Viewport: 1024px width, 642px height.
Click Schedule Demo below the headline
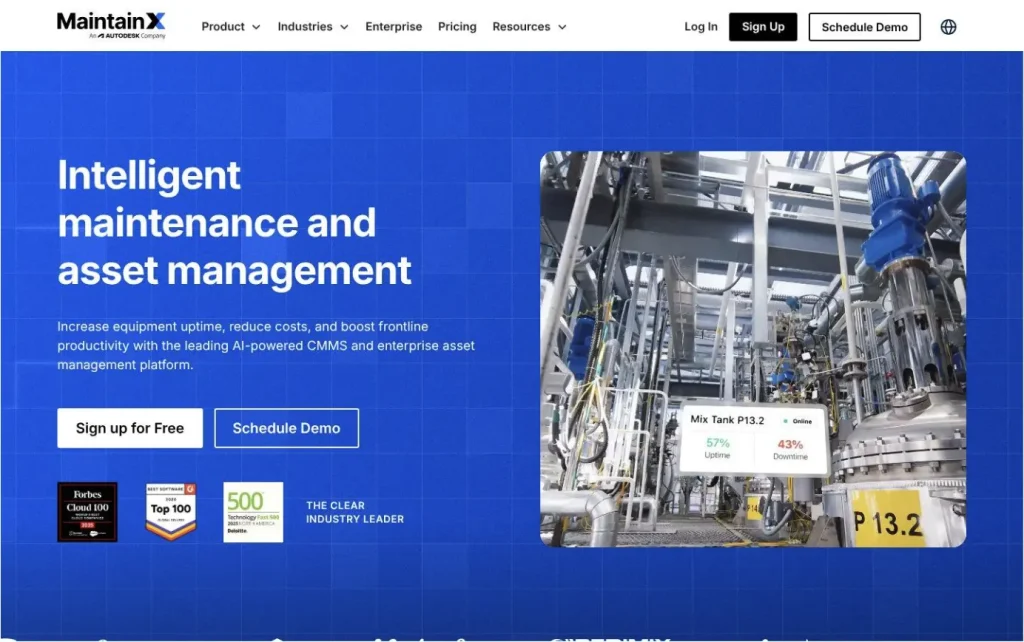coord(287,428)
